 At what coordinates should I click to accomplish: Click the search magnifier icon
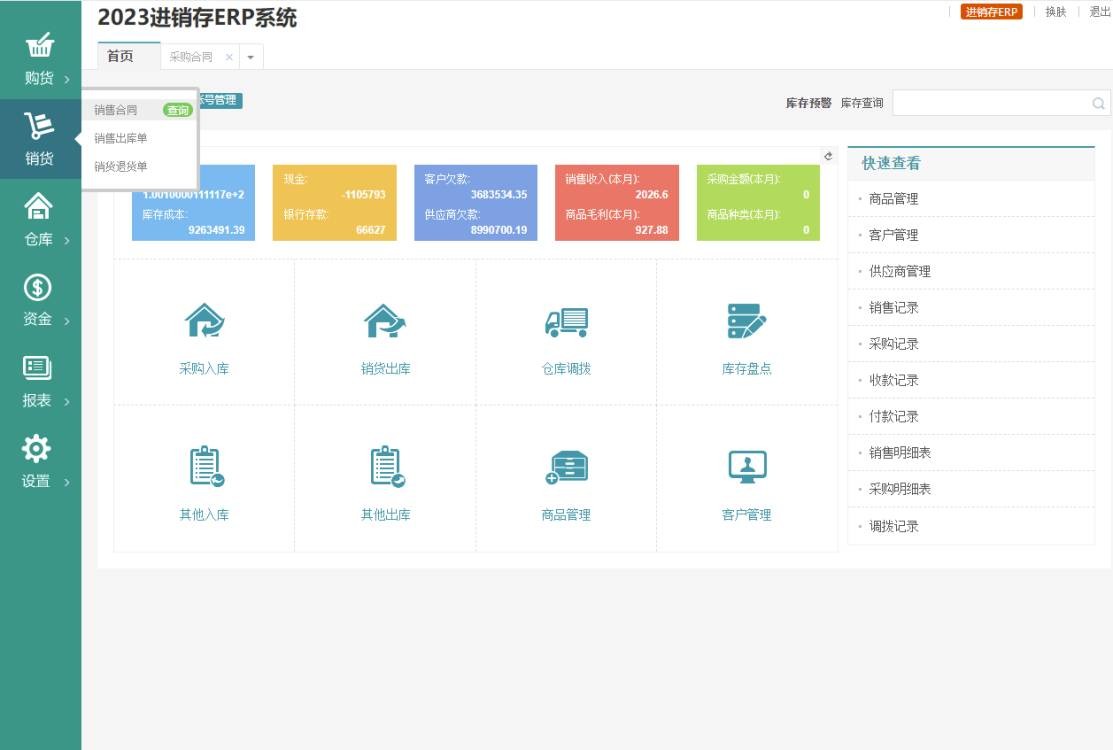(x=1098, y=103)
